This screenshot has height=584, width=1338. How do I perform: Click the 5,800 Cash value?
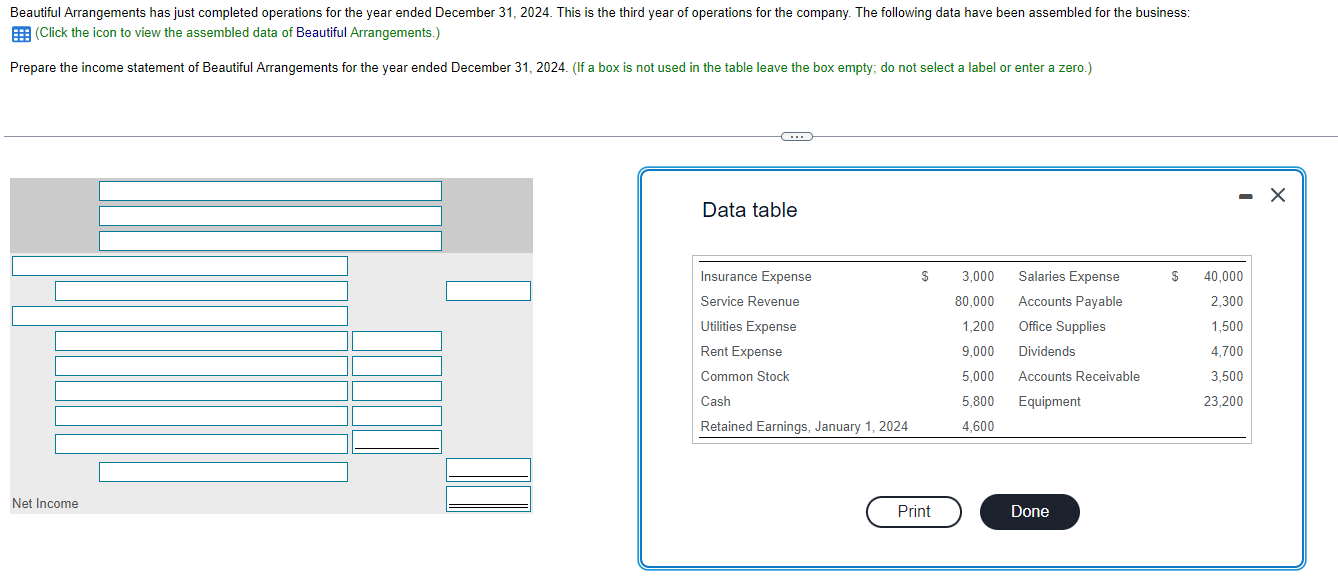coord(978,402)
